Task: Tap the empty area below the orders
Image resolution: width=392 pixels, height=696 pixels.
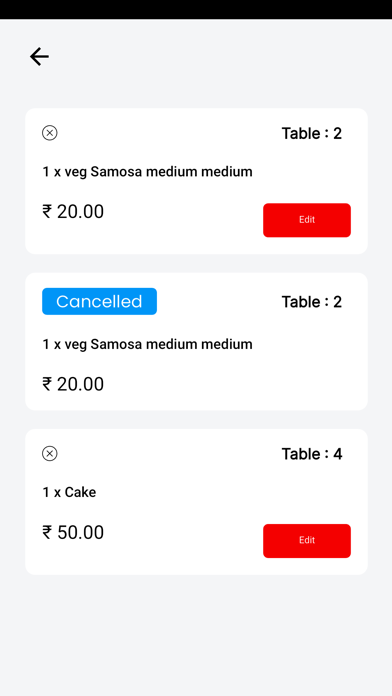Action: pyautogui.click(x=196, y=635)
